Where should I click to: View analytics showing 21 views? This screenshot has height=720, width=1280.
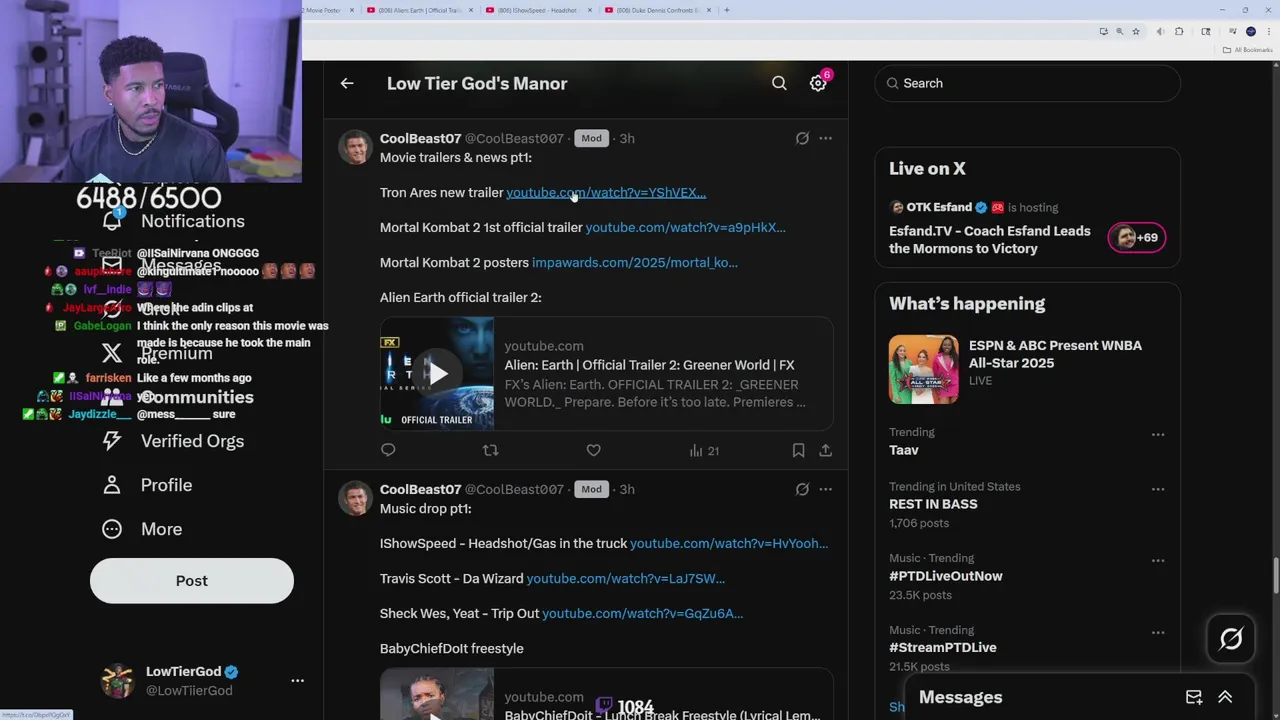704,451
